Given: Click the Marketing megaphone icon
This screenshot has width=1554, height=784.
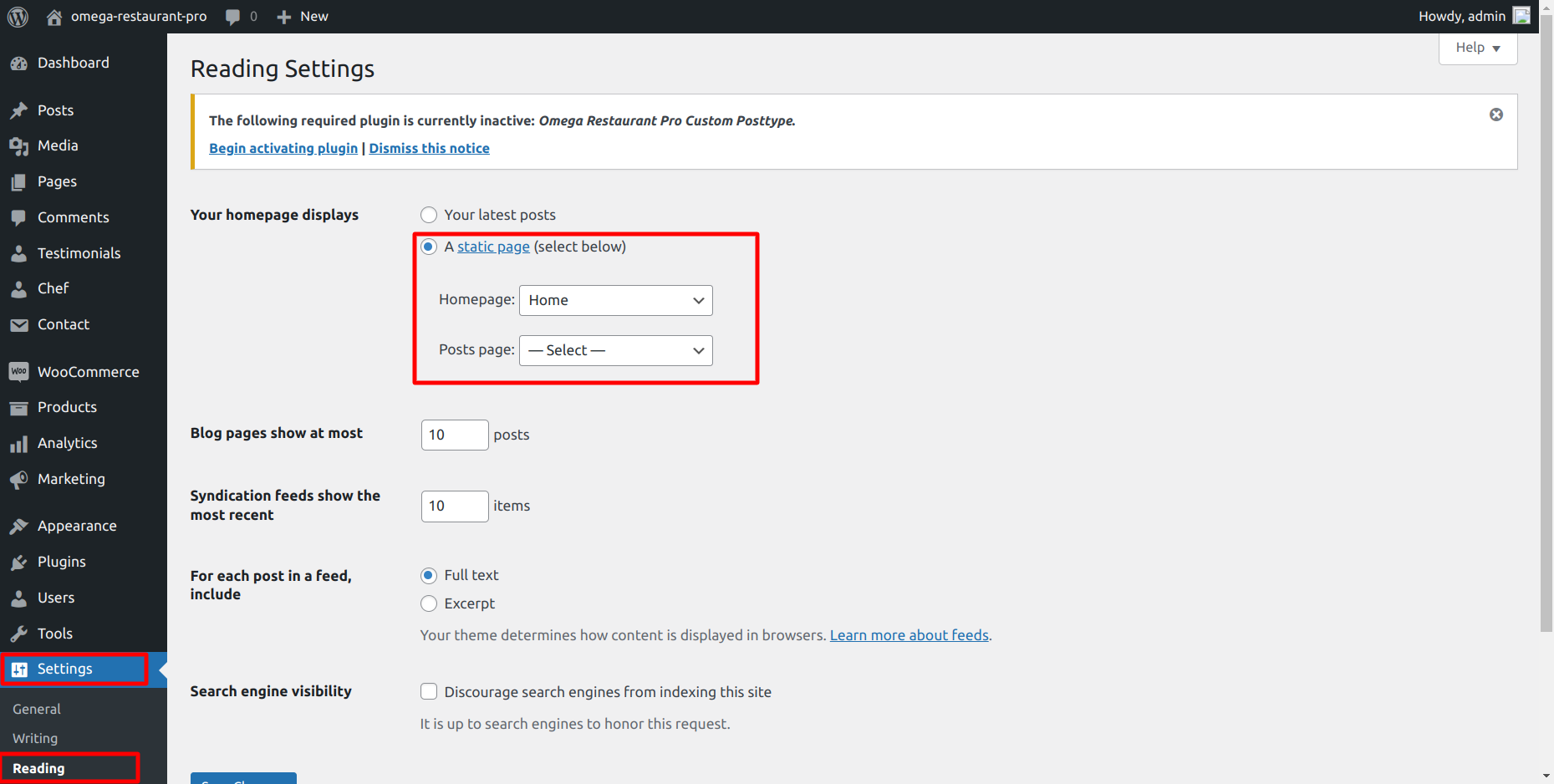Looking at the screenshot, I should [19, 480].
